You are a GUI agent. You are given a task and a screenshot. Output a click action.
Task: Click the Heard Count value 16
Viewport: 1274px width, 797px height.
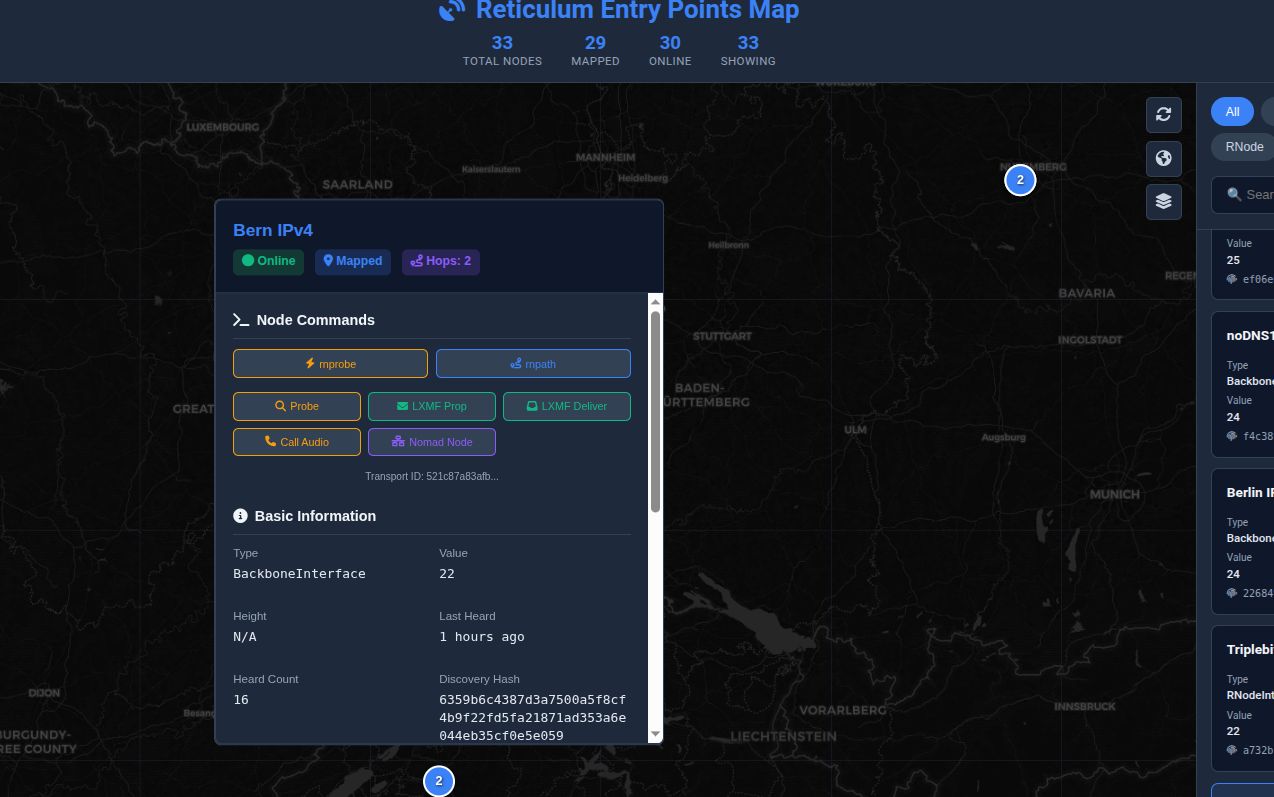tap(241, 700)
